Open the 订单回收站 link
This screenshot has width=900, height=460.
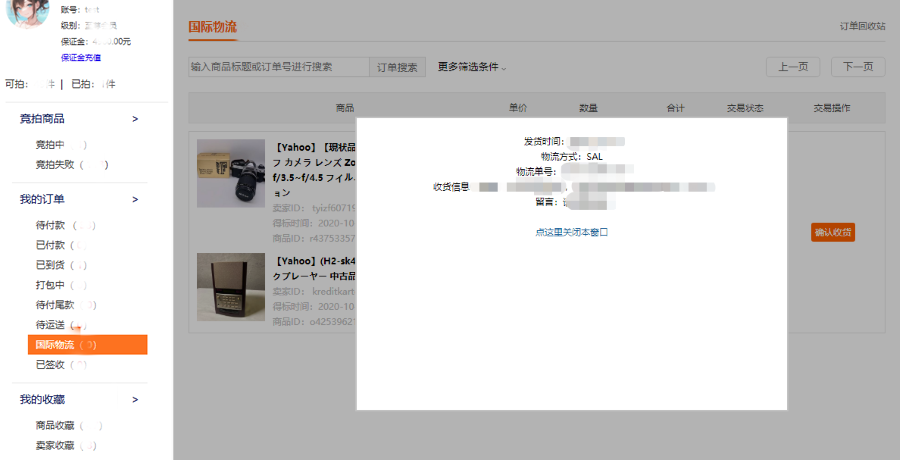click(863, 26)
